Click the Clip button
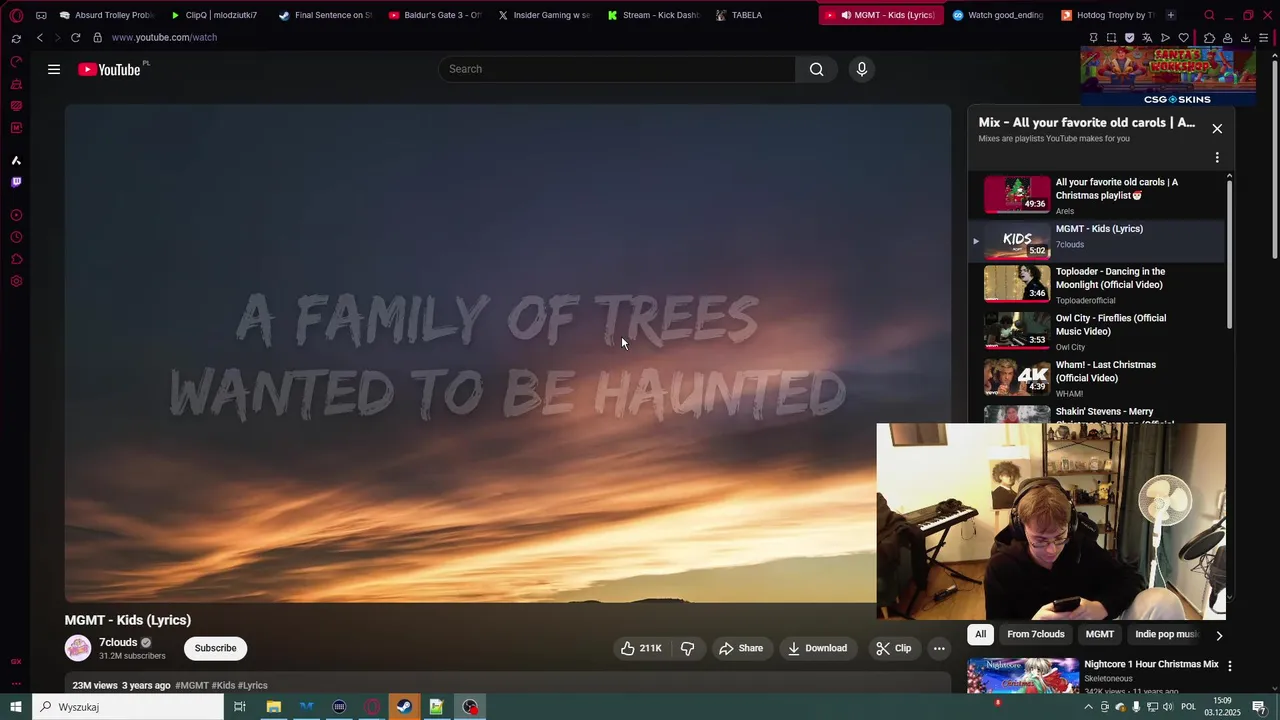 (x=894, y=648)
